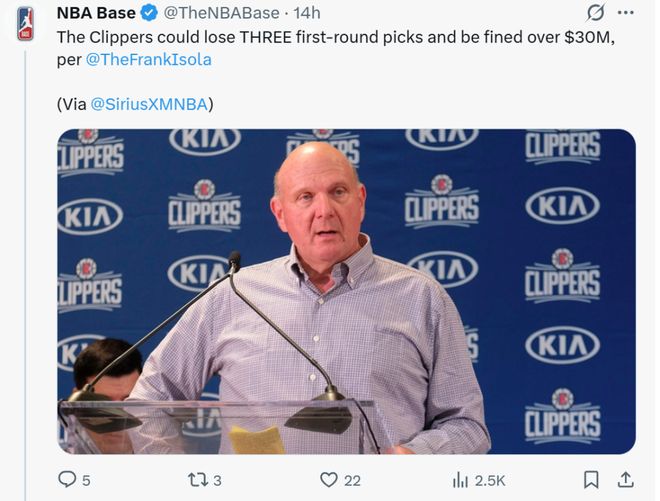Open the three-dot More options menu
This screenshot has height=501, width=660.
[x=626, y=13]
